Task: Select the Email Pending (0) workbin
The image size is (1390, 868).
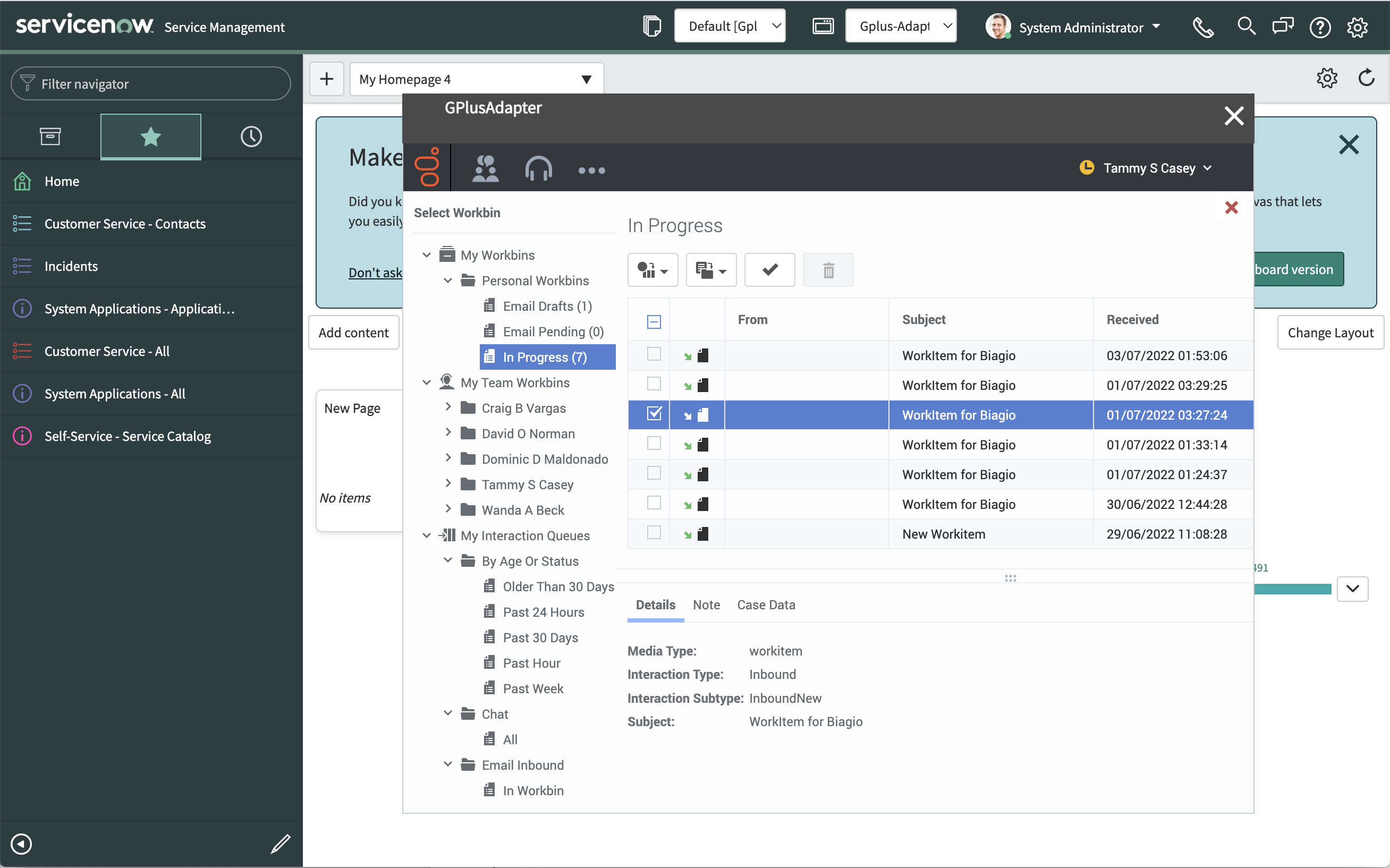Action: (553, 332)
